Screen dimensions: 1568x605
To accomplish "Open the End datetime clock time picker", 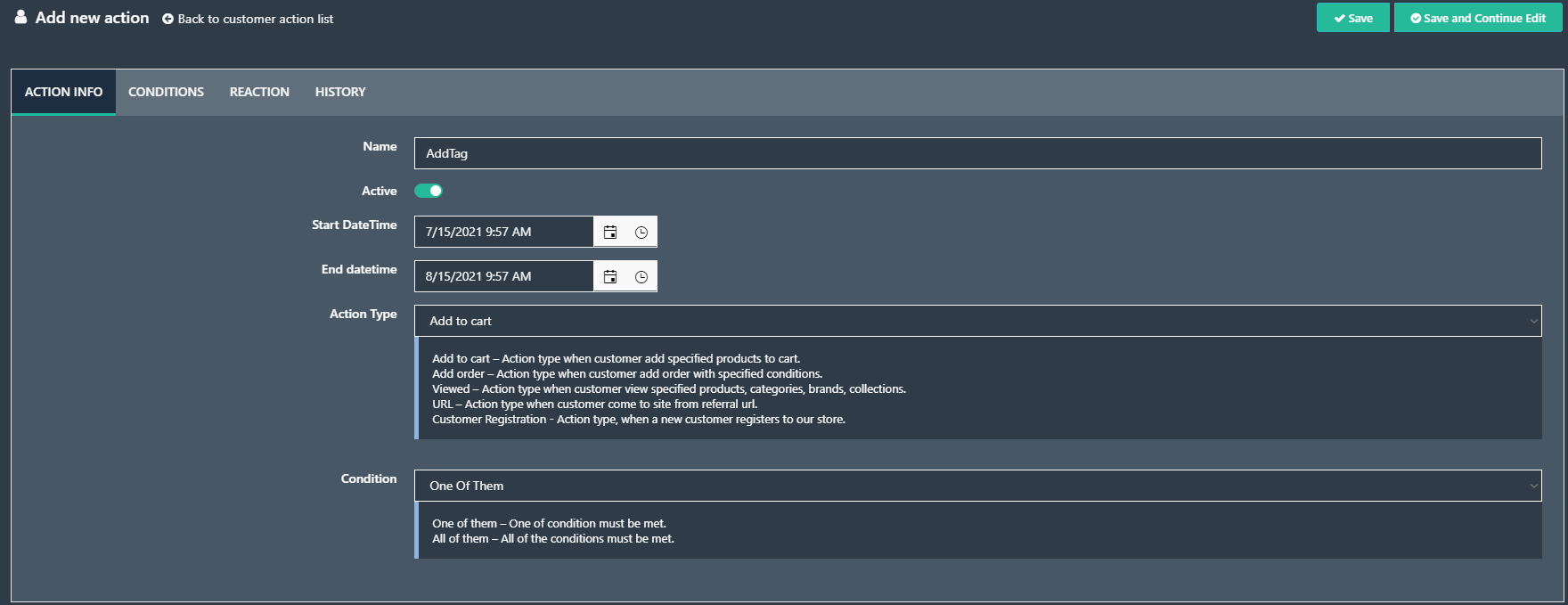I will coord(641,276).
